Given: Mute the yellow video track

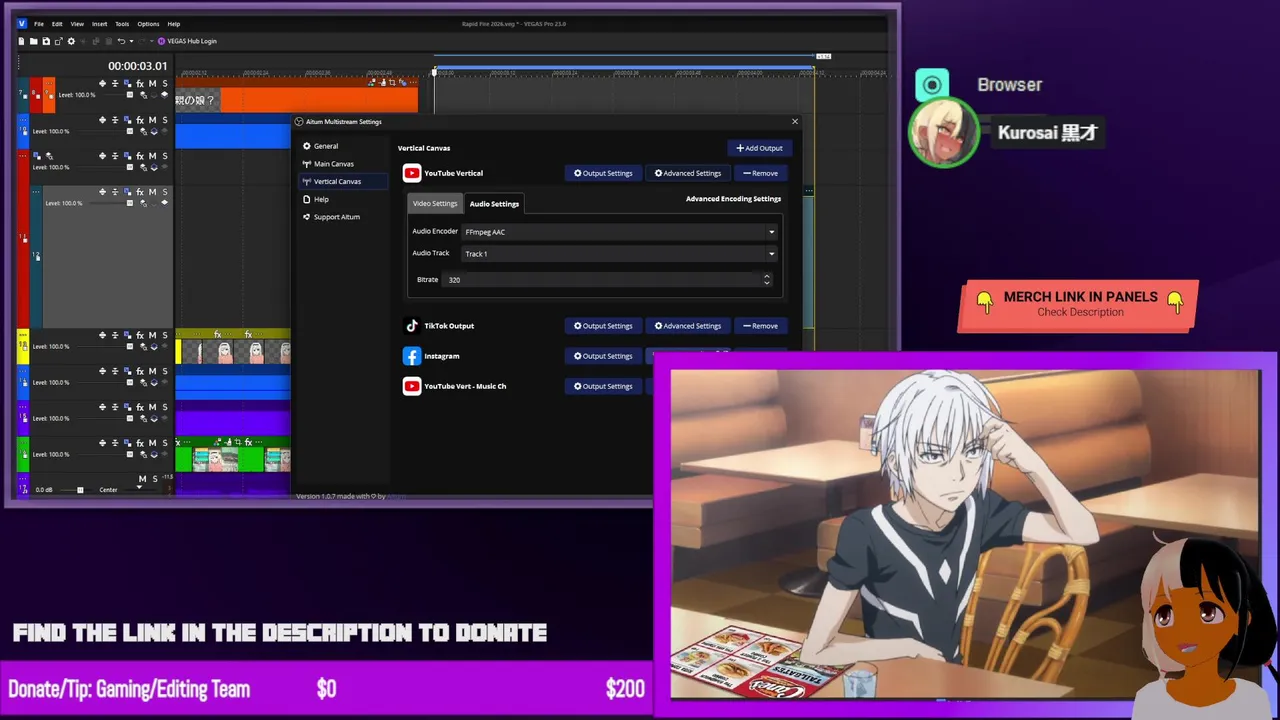Looking at the screenshot, I should [x=152, y=335].
